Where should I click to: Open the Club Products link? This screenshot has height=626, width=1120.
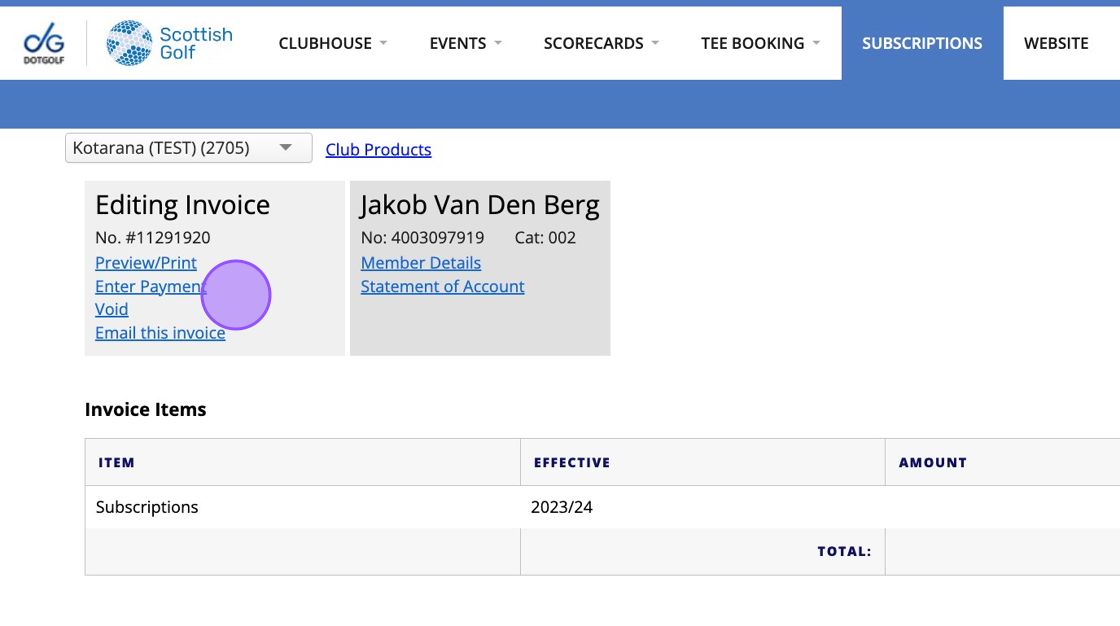click(x=378, y=150)
